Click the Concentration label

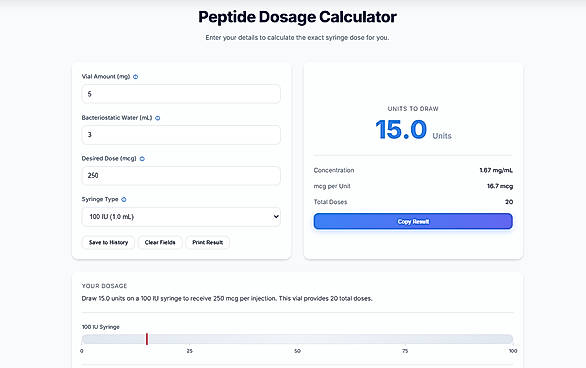pos(334,170)
